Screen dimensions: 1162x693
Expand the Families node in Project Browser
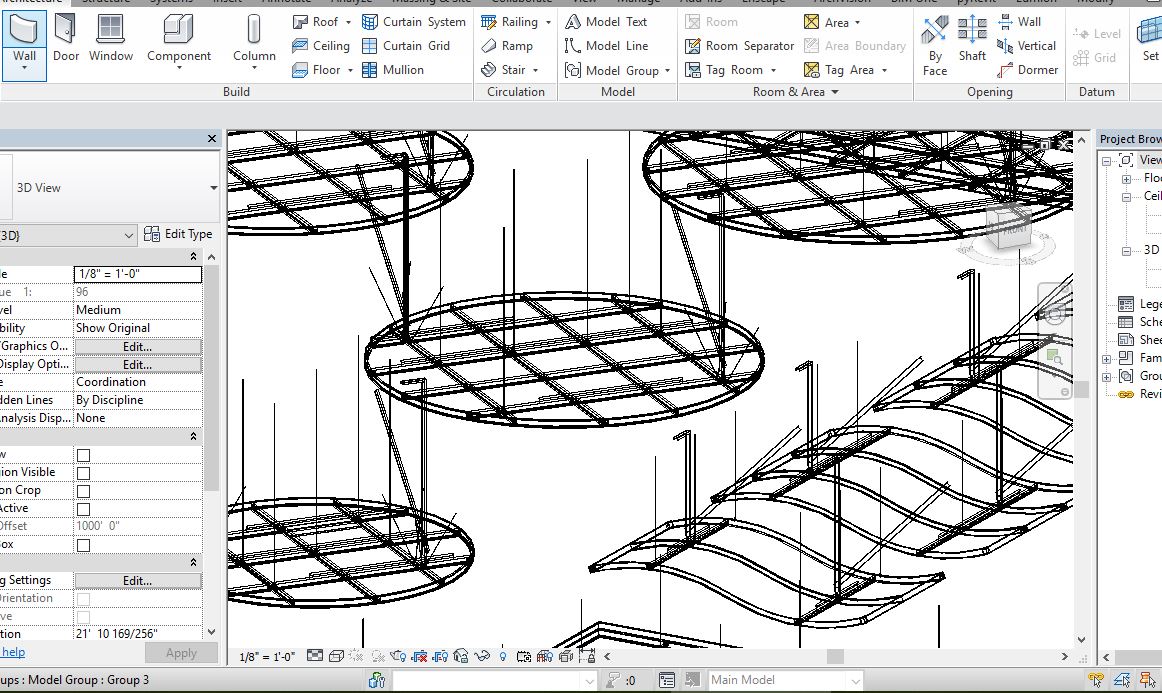coord(1107,358)
